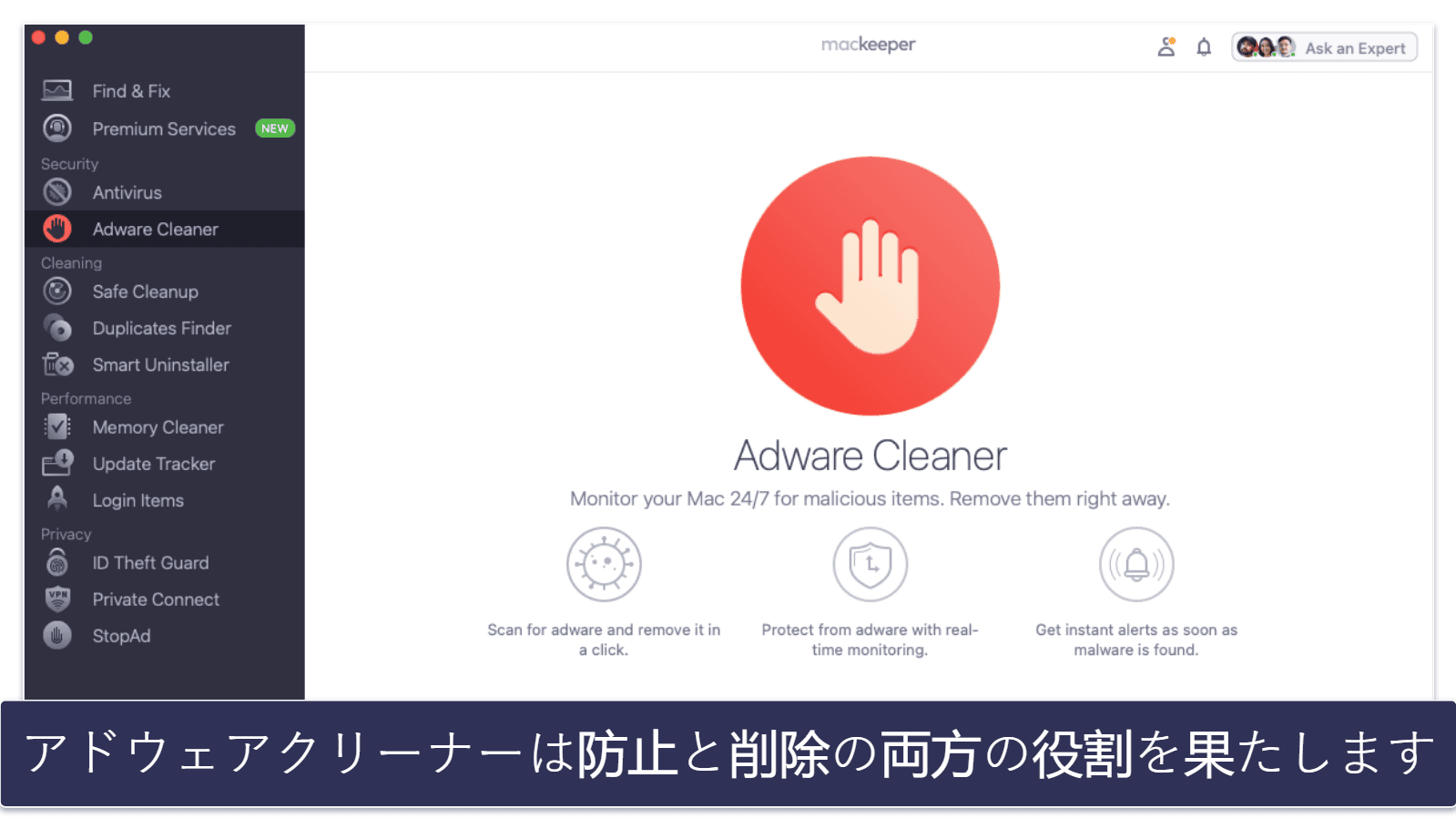This screenshot has height=819, width=1456.
Task: Click the real-time protection shield icon
Action: coord(871,564)
